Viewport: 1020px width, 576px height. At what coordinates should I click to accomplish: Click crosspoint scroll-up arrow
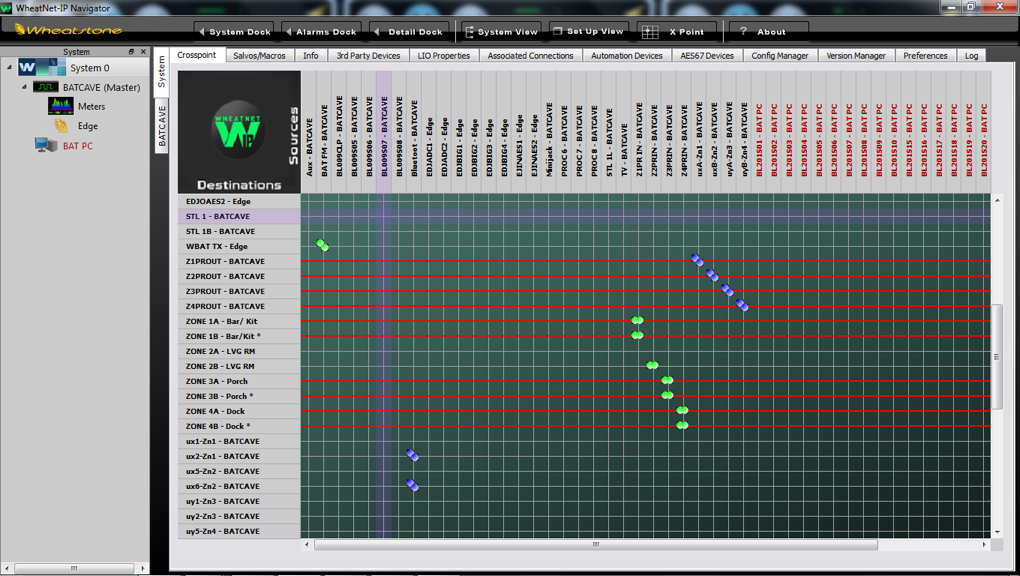(x=997, y=200)
